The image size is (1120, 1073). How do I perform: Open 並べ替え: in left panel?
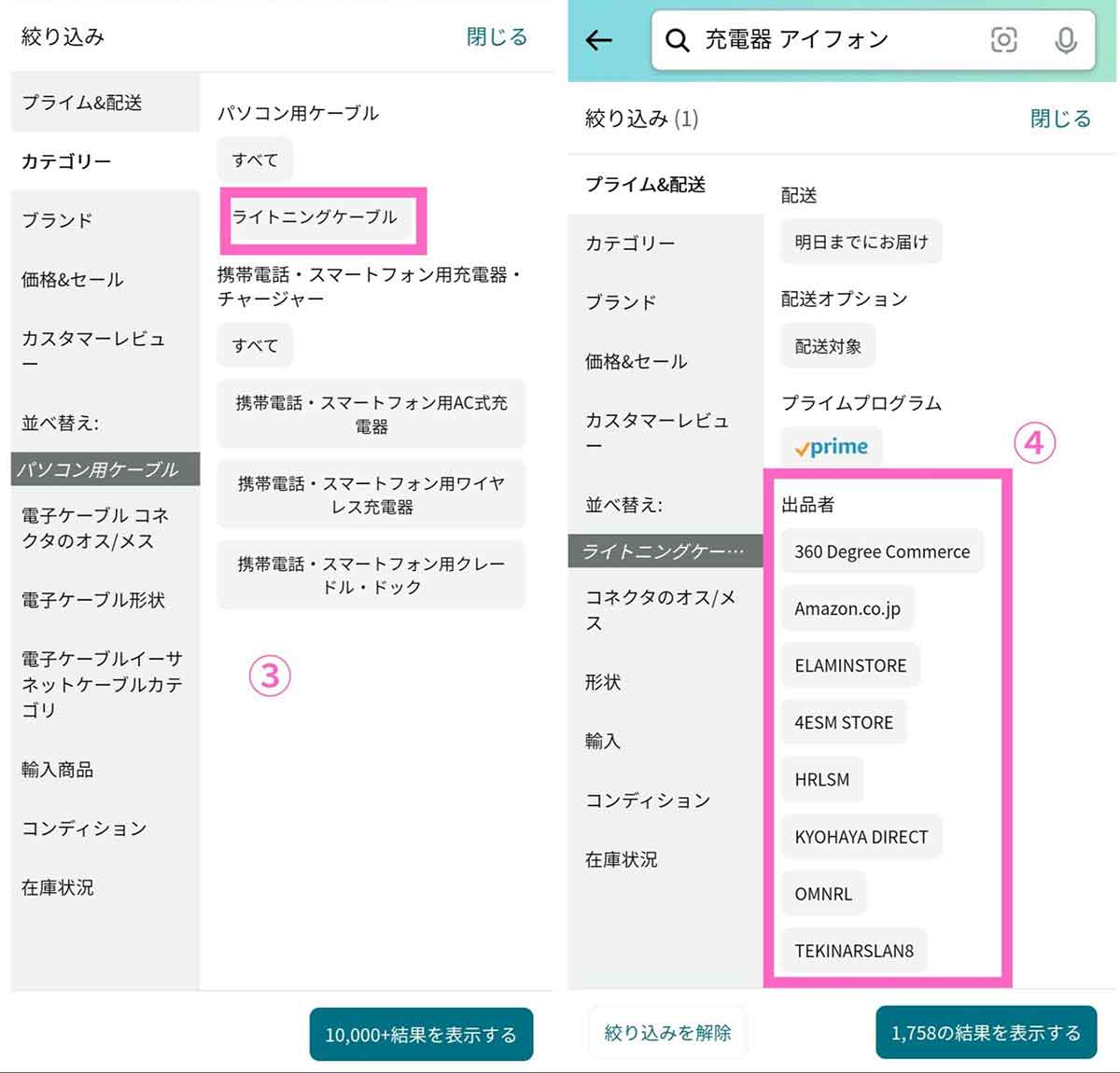click(x=105, y=423)
